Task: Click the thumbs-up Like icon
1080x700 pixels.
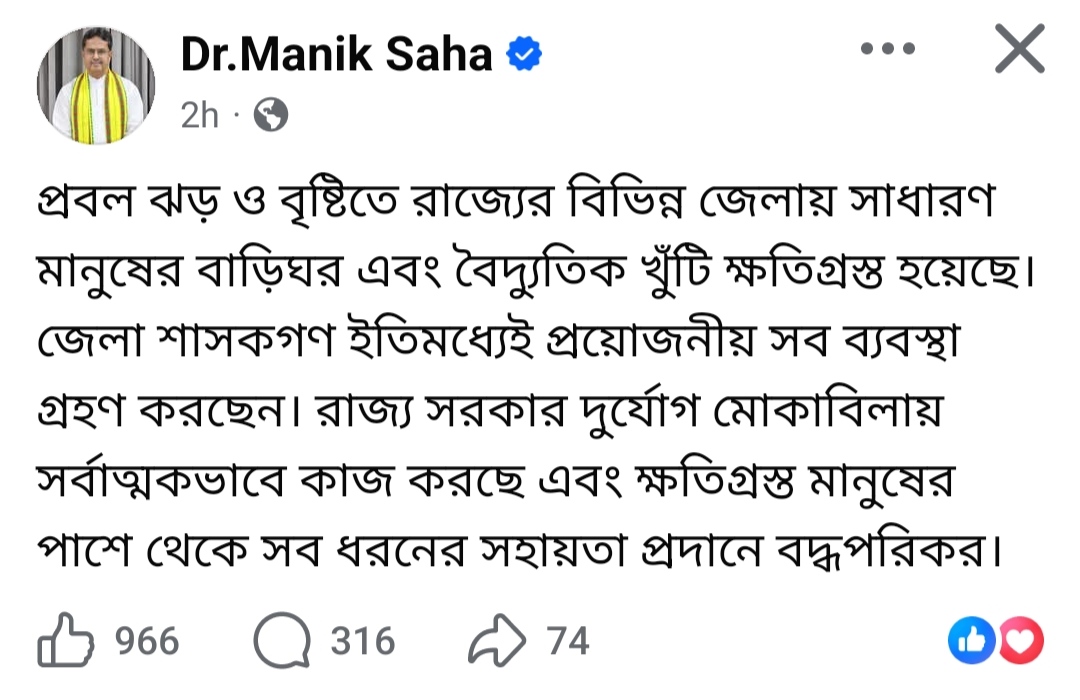Action: coord(66,642)
